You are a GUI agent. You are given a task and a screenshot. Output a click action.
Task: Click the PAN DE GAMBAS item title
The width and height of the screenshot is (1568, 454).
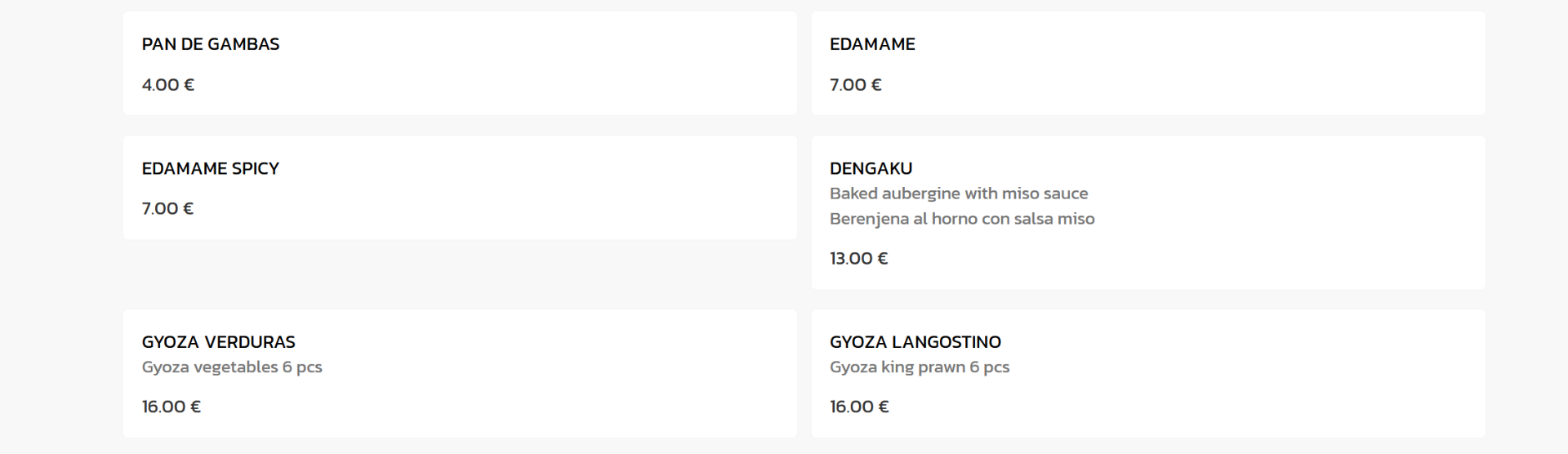(x=210, y=44)
